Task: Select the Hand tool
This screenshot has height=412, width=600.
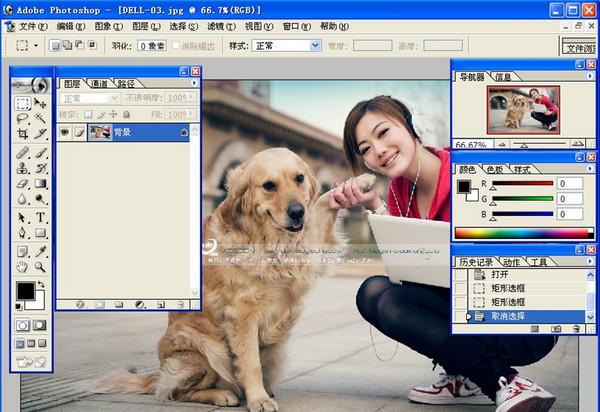Action: click(x=23, y=267)
